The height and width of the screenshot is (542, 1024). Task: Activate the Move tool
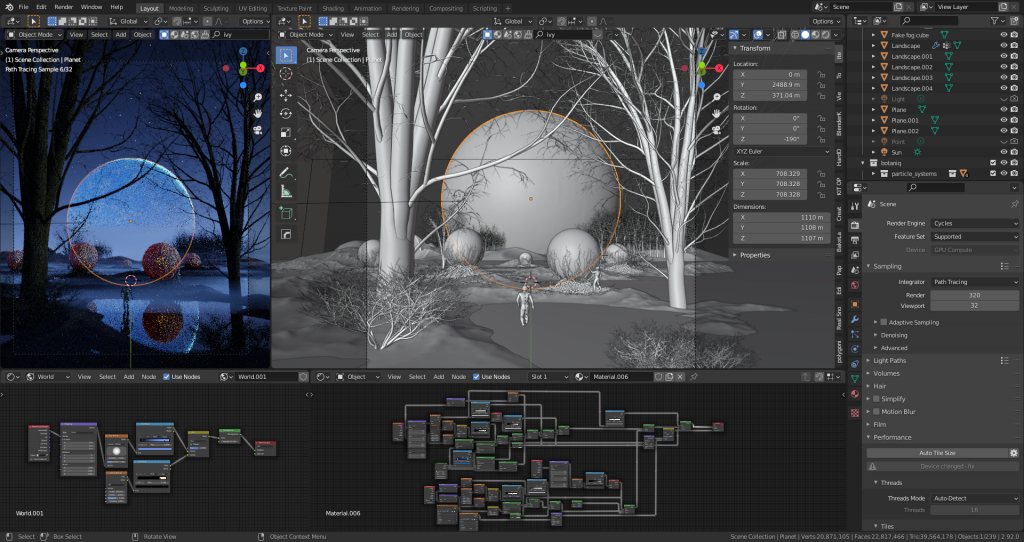click(x=285, y=95)
